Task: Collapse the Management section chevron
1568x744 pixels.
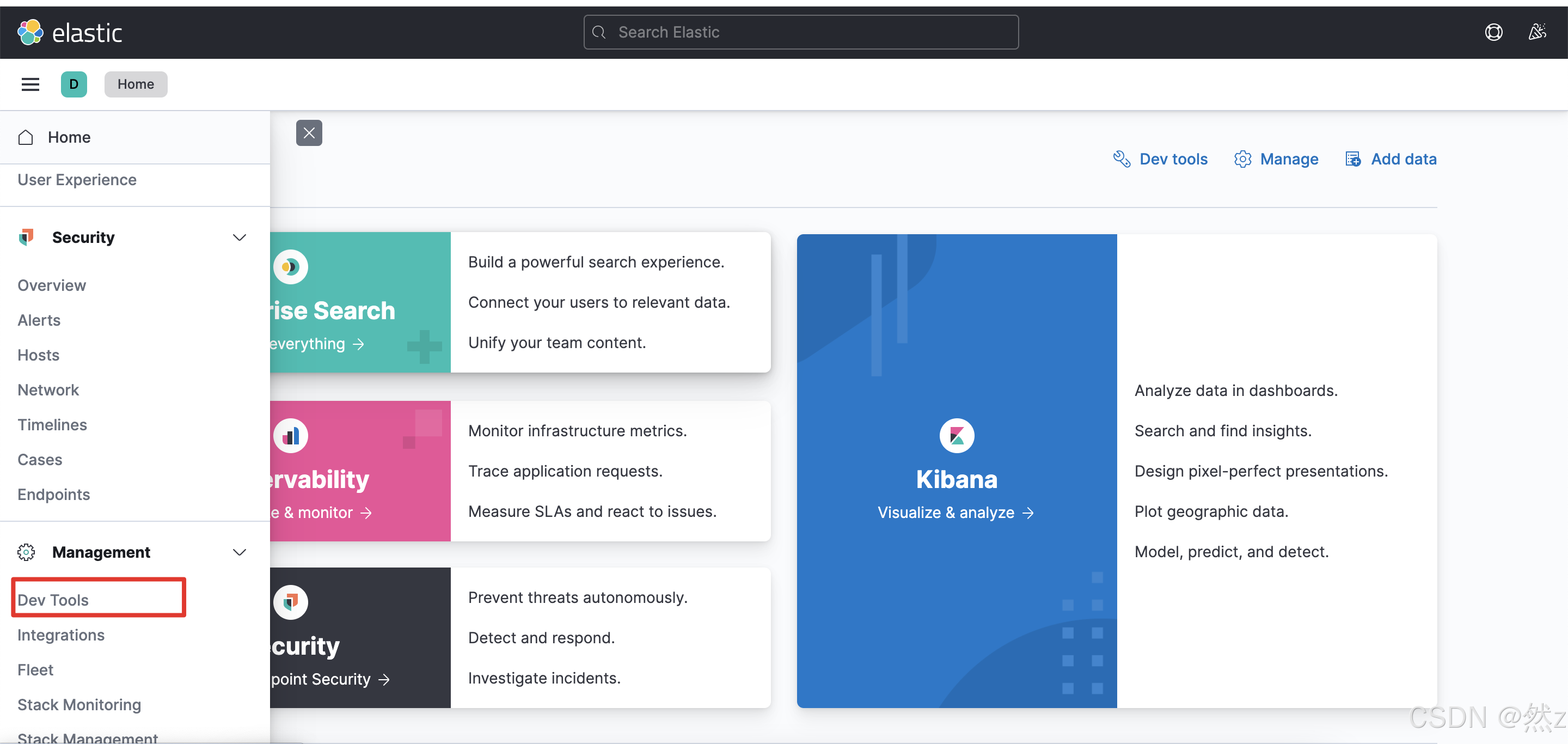Action: (239, 552)
